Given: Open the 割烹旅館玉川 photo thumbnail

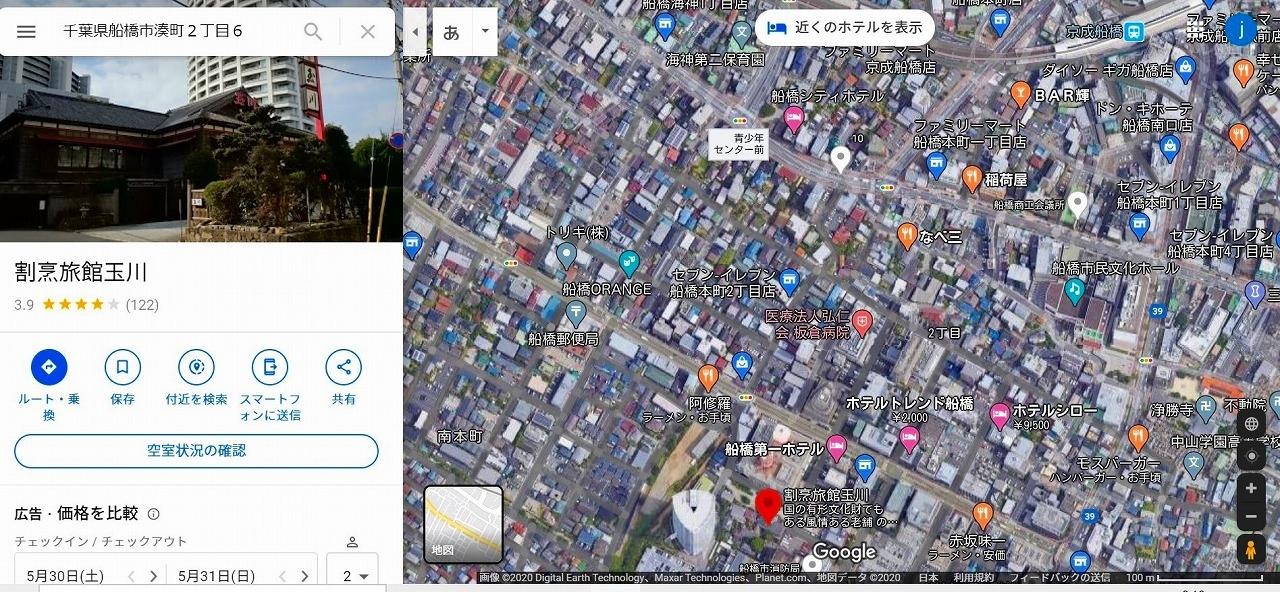Looking at the screenshot, I should tap(201, 149).
